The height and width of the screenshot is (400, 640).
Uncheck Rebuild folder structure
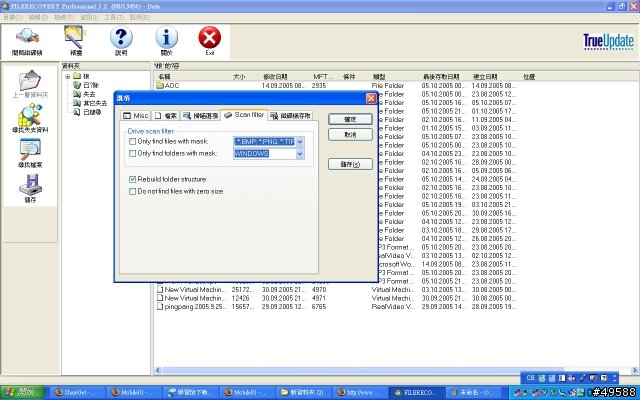coord(132,179)
